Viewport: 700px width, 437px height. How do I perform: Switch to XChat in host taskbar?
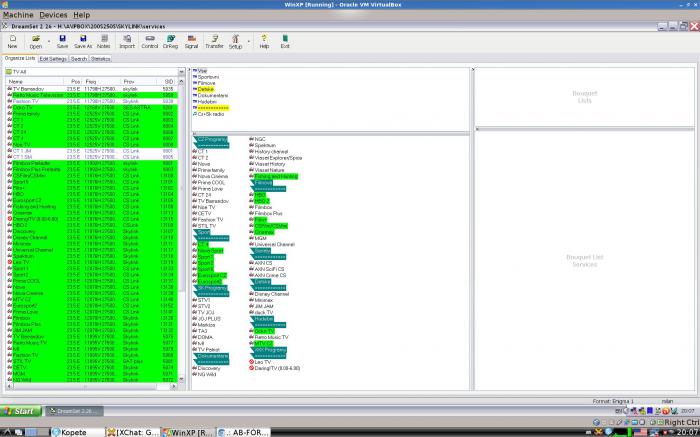tap(133, 432)
